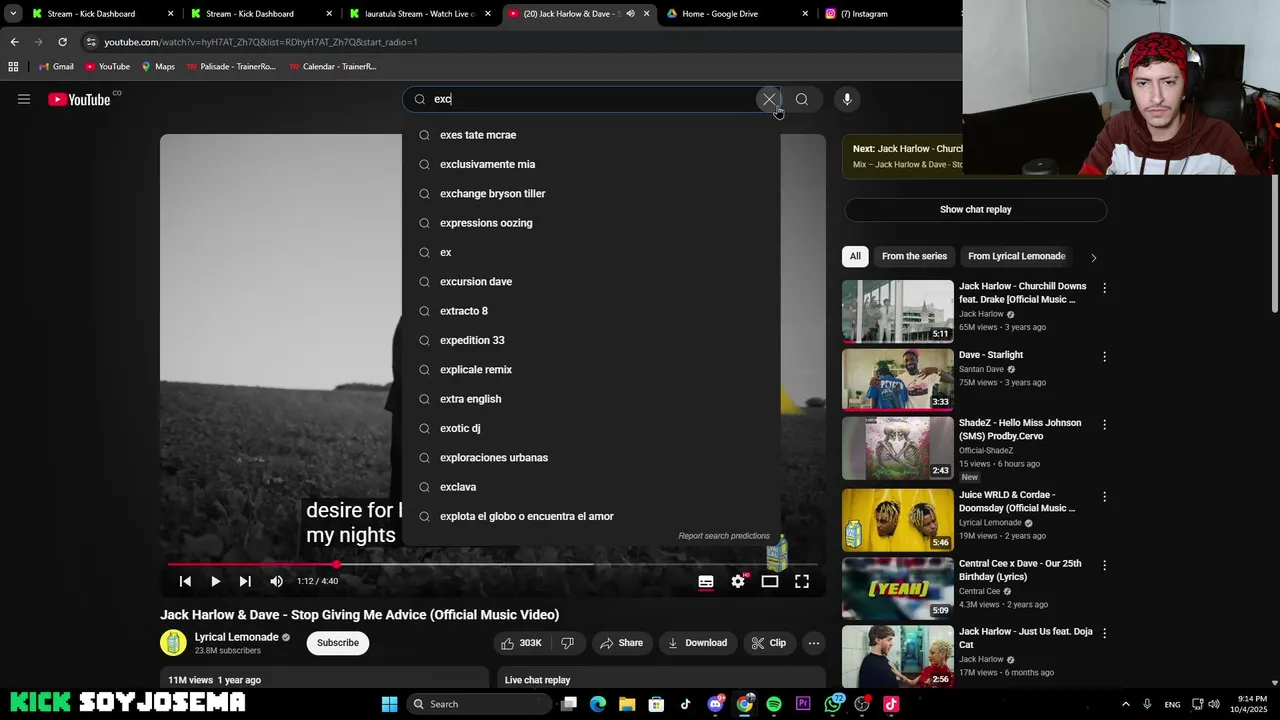Toggle subtitles/closed captions button
Image resolution: width=1280 pixels, height=720 pixels.
(x=706, y=581)
